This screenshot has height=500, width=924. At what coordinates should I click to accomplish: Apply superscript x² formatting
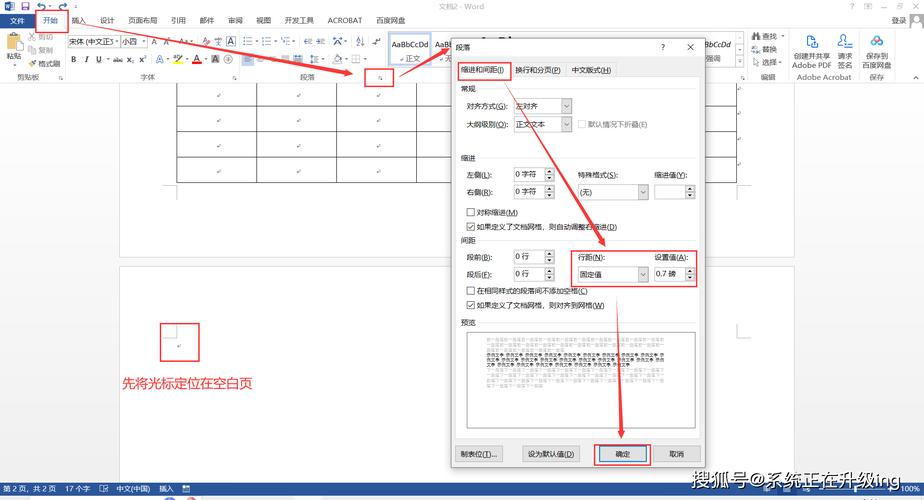143,60
